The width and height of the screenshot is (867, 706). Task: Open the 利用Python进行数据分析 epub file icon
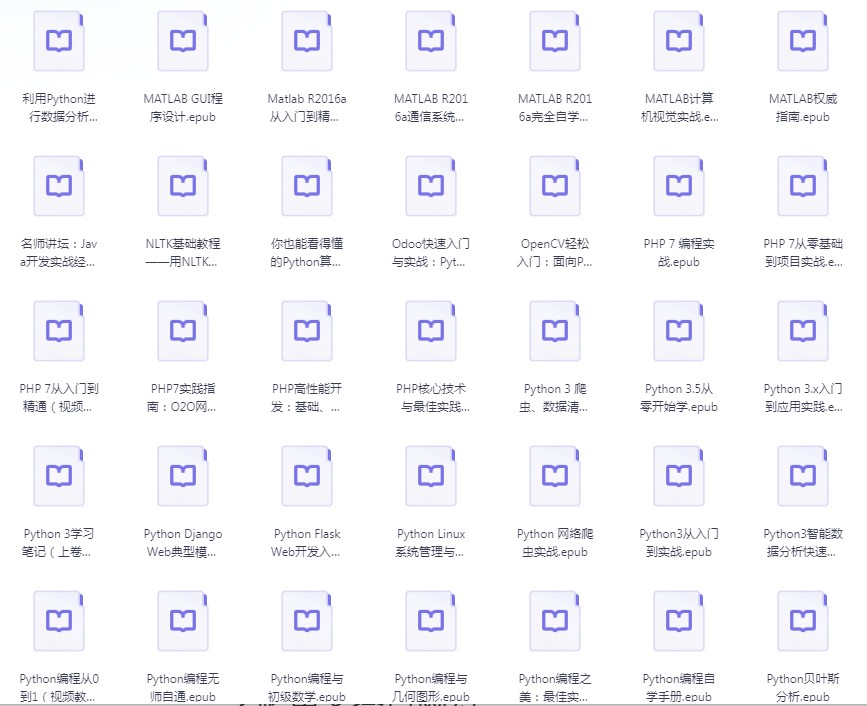tap(59, 41)
